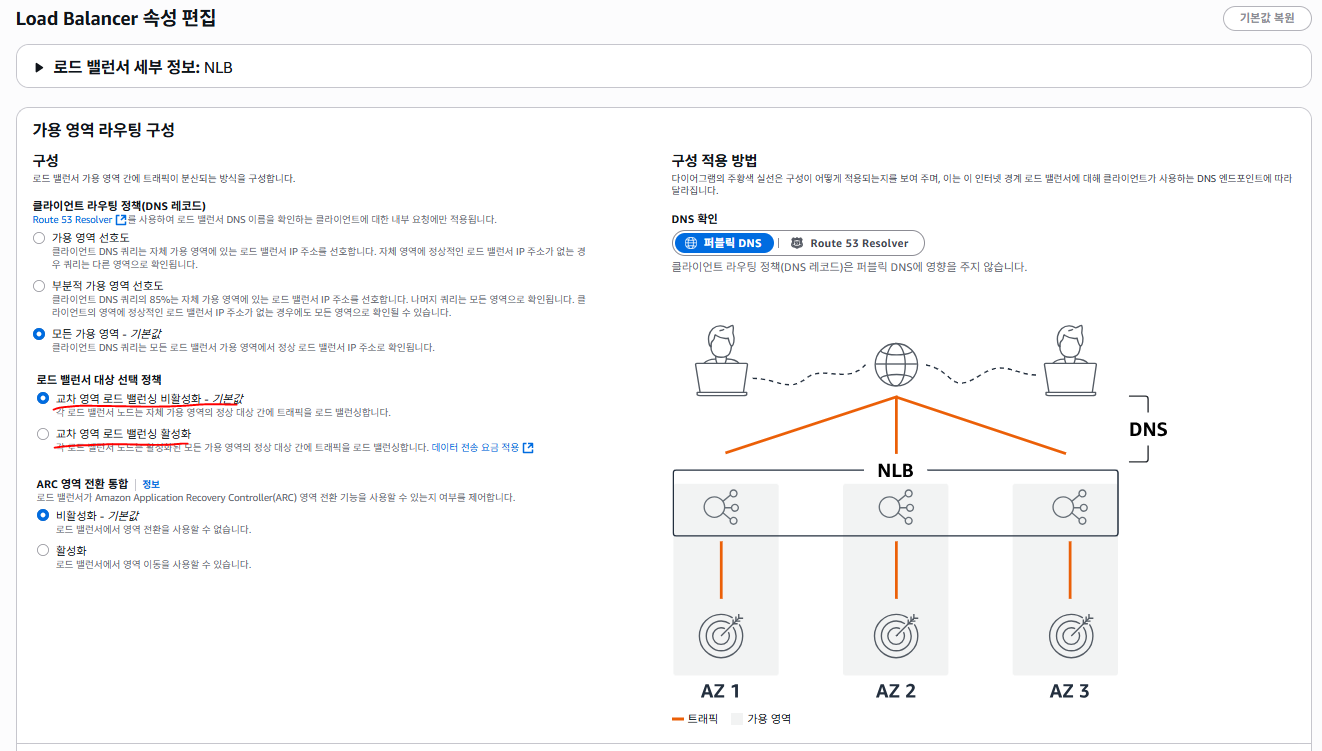Click the left client user icon

coord(722,360)
